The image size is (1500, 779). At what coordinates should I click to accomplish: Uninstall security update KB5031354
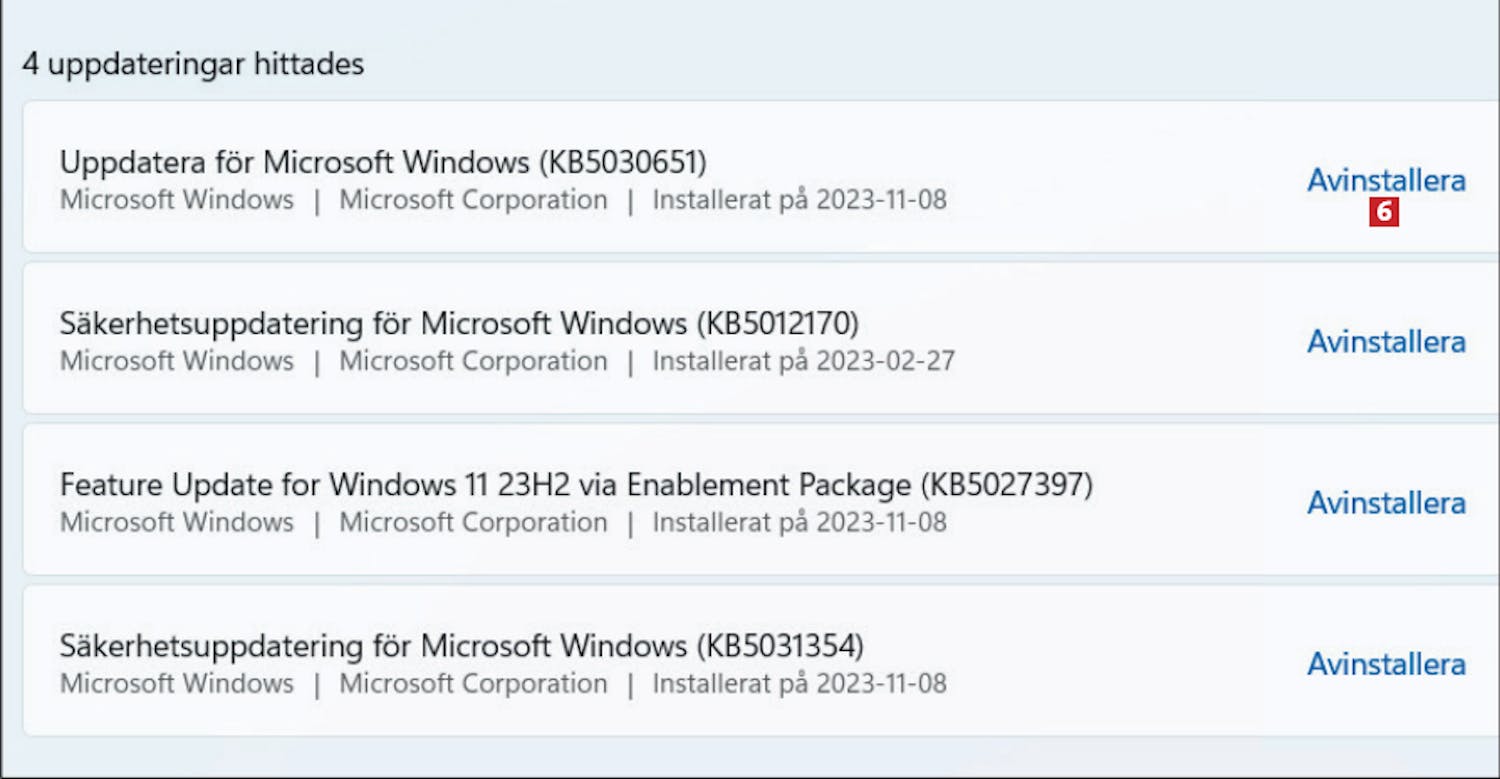coord(1386,664)
